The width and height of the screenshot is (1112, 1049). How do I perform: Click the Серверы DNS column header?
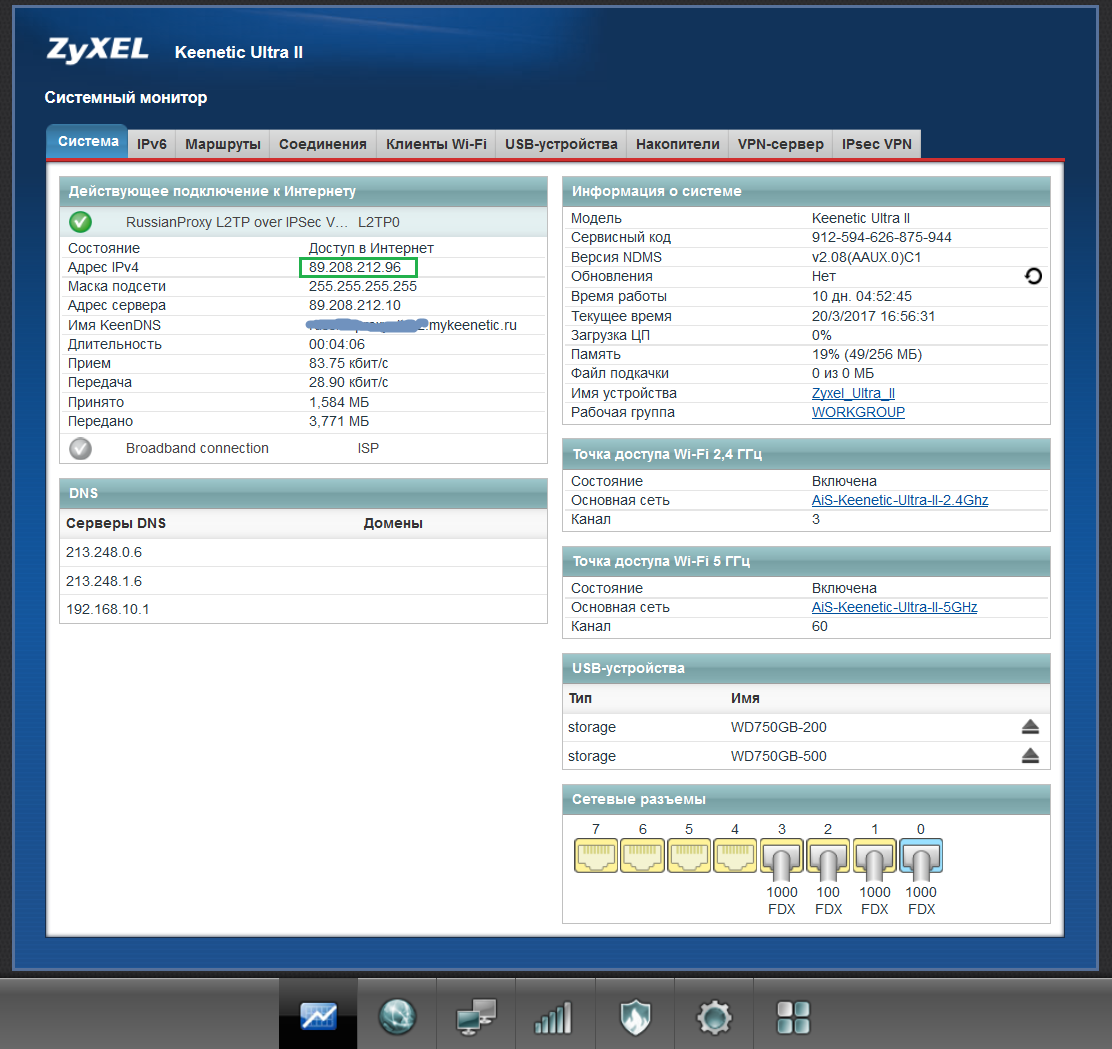[x=116, y=523]
